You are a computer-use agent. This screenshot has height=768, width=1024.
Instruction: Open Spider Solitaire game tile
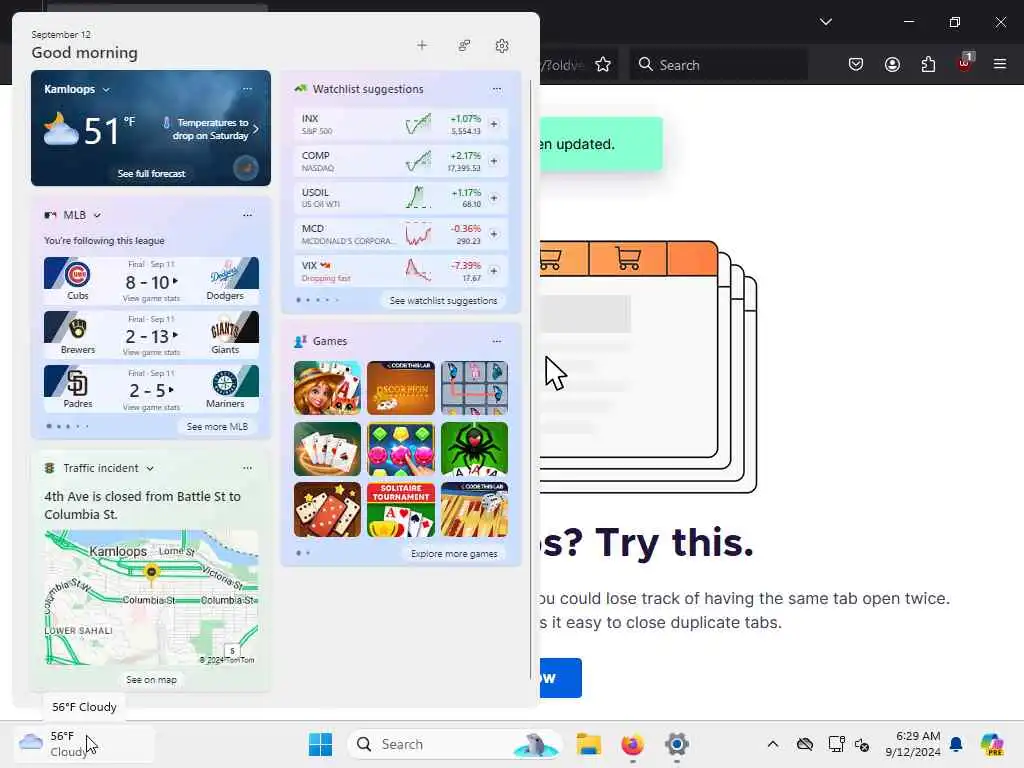pyautogui.click(x=474, y=449)
